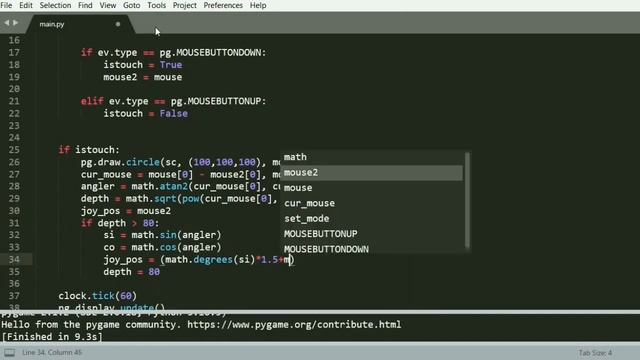Open the Find menu
The image size is (640, 360).
point(85,5)
